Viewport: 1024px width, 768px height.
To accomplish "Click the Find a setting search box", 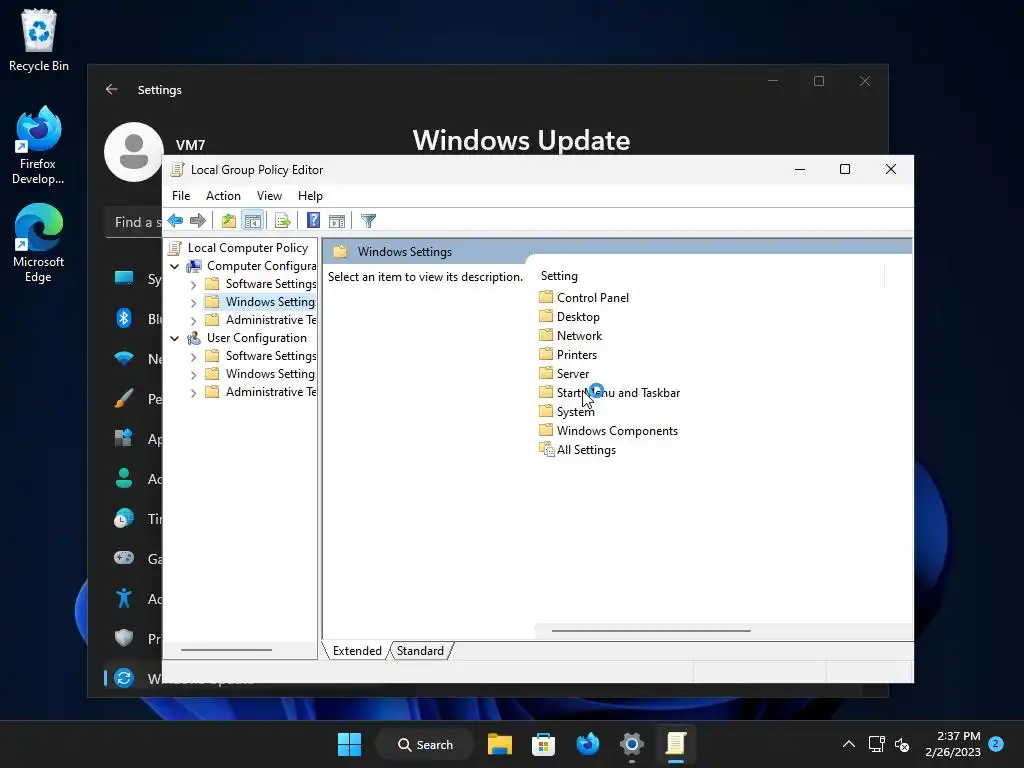I will [134, 222].
